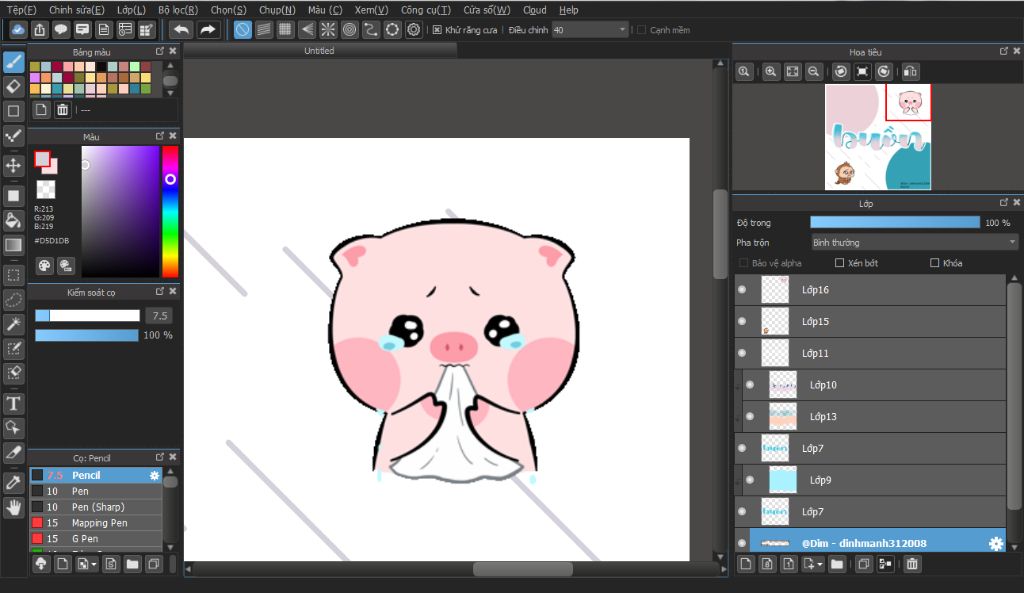Duplicate the selected layer
The image size is (1024, 593).
point(863,564)
